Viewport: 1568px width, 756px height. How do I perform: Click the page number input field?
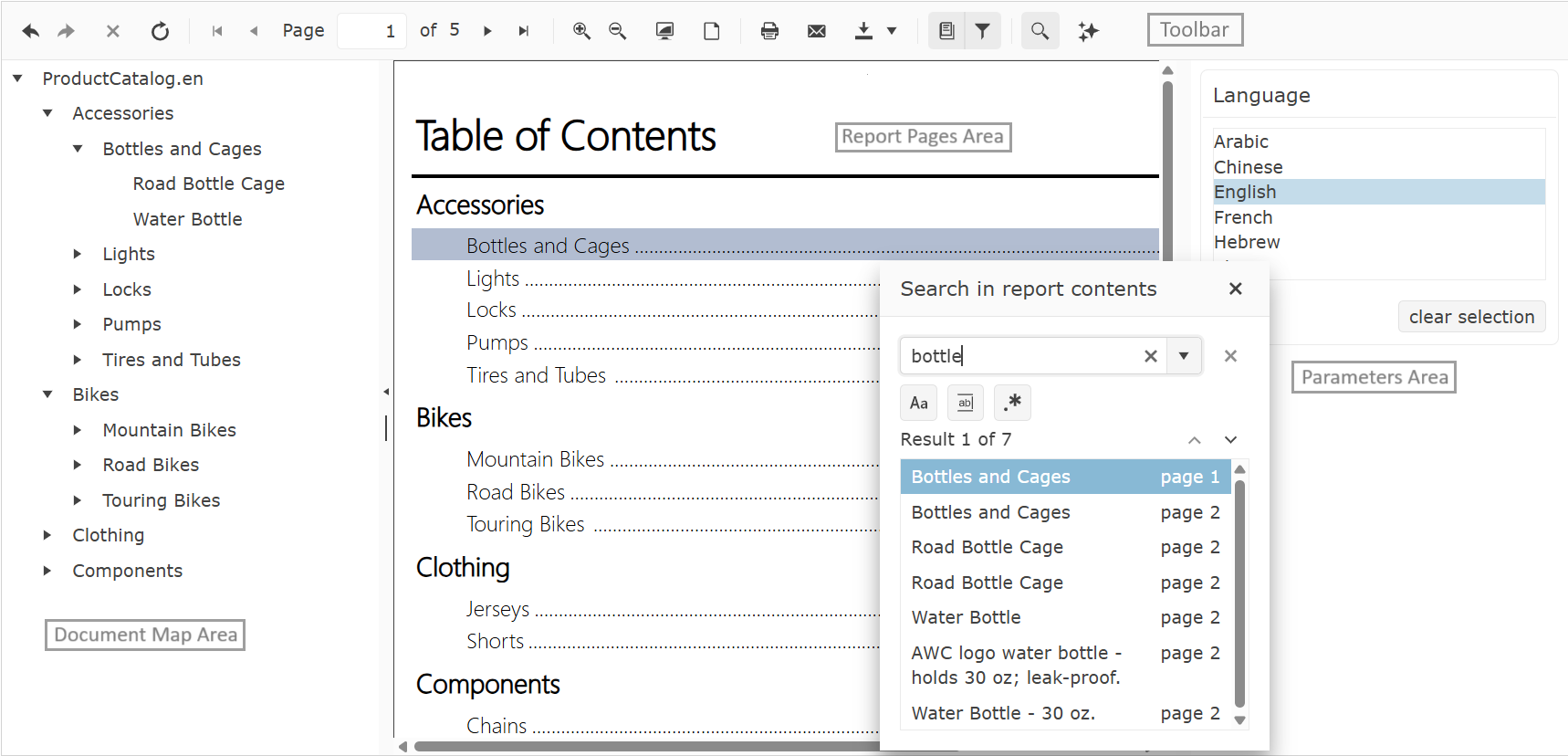tap(371, 31)
